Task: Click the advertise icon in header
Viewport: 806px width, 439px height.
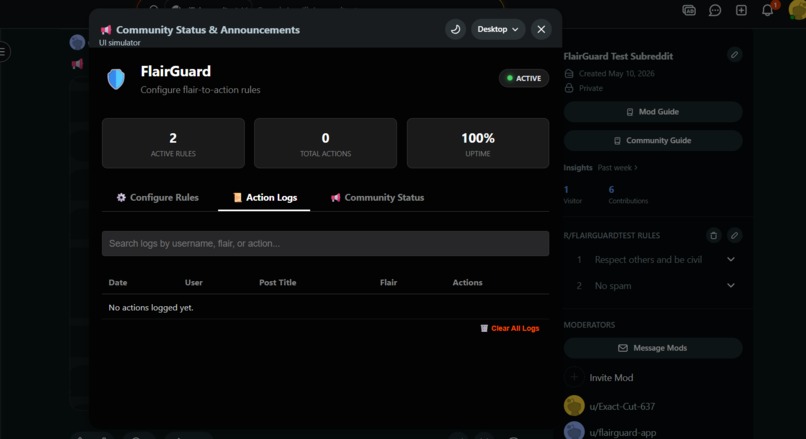Action: [689, 10]
